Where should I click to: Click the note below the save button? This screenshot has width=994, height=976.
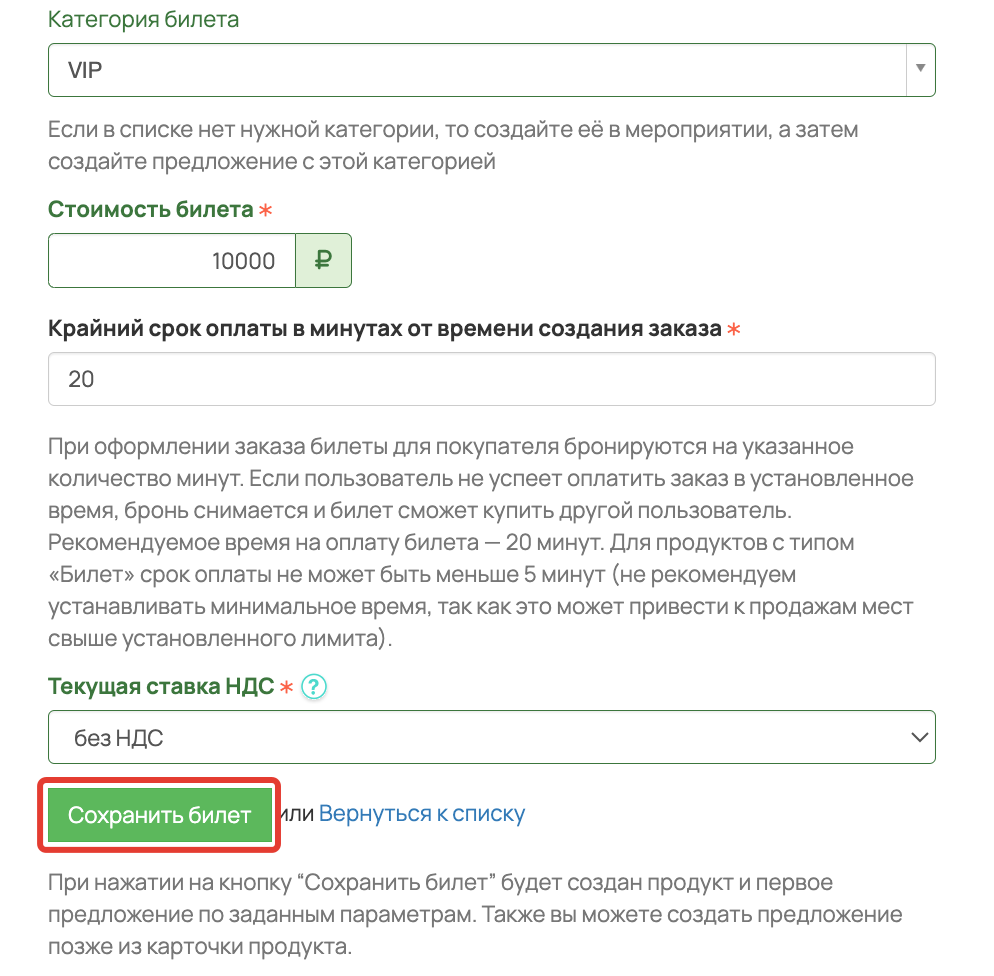475,914
